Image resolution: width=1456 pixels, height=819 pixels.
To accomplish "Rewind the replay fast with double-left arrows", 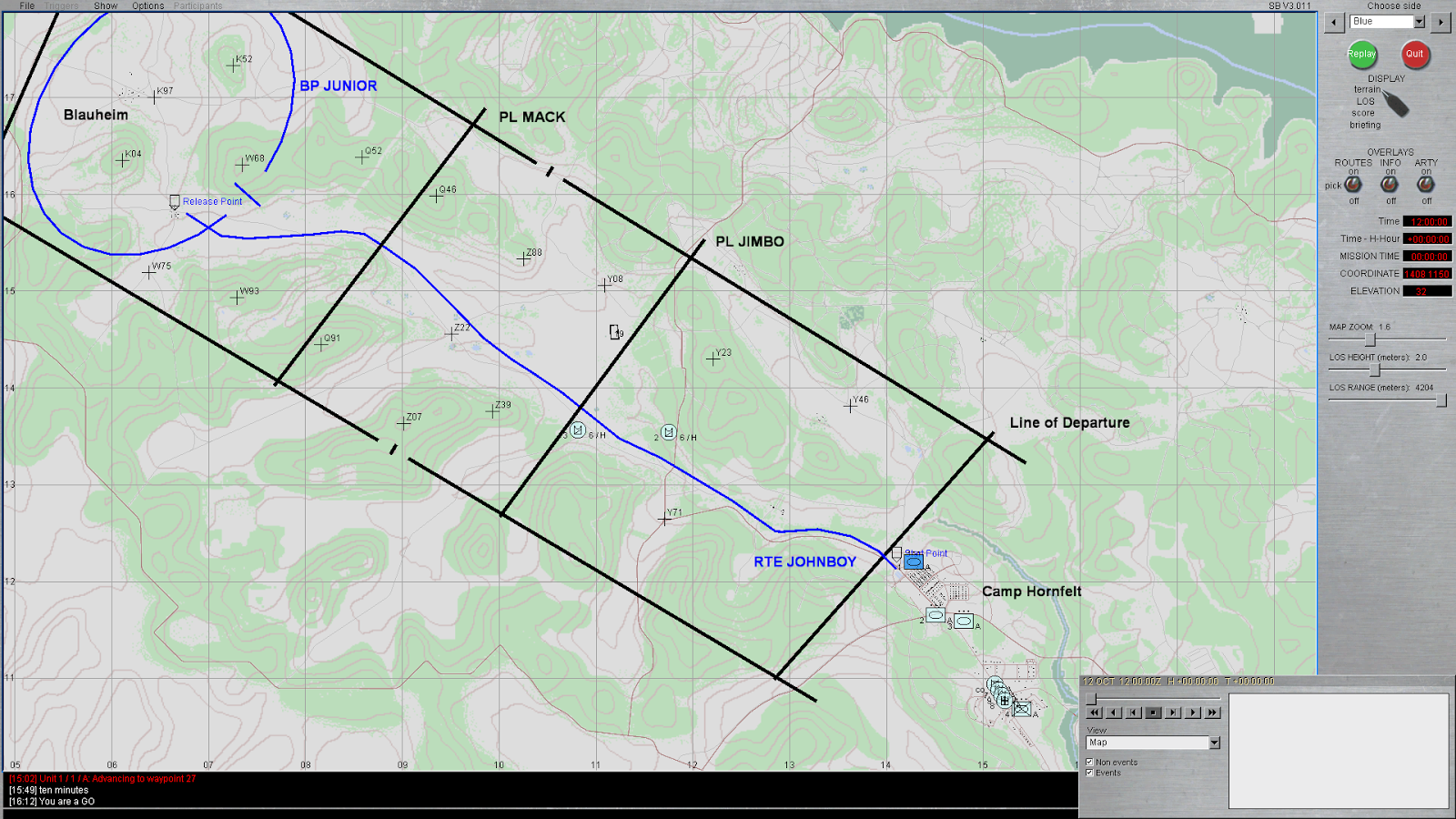I will pyautogui.click(x=1094, y=713).
